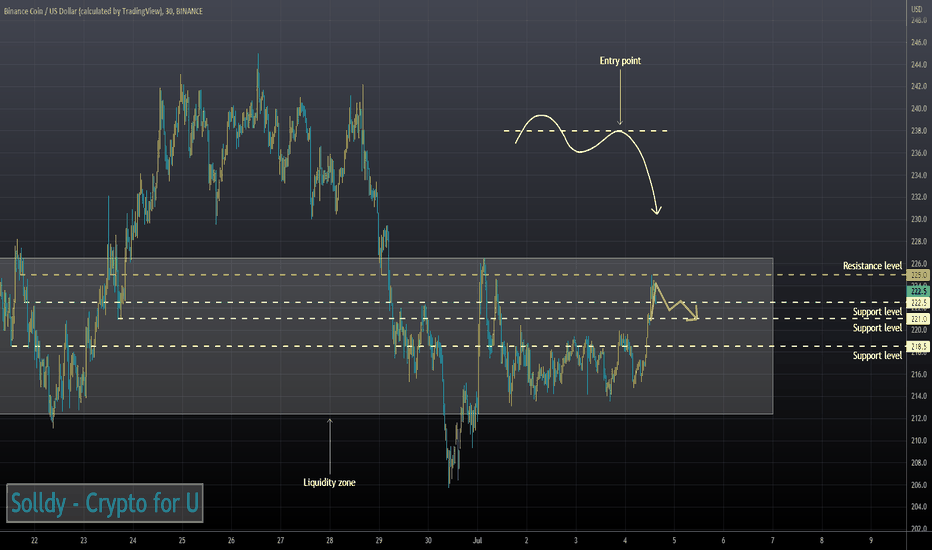Select 'Support level' label just below 221.0 line
932x550 pixels.
coord(877,328)
